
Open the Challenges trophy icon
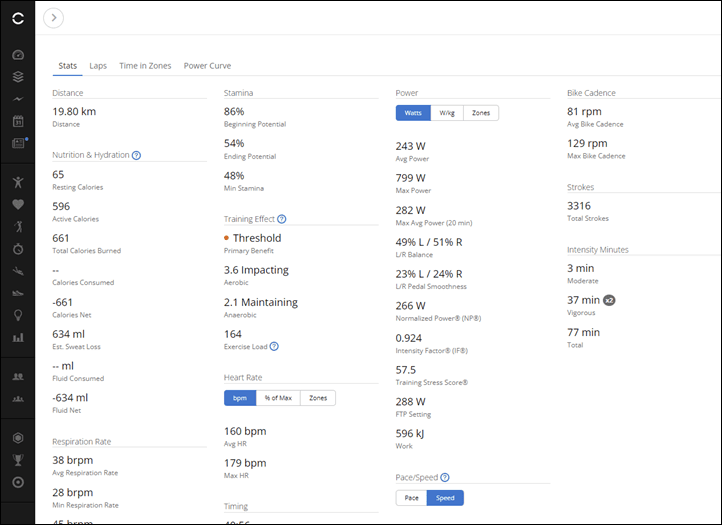[x=18, y=460]
